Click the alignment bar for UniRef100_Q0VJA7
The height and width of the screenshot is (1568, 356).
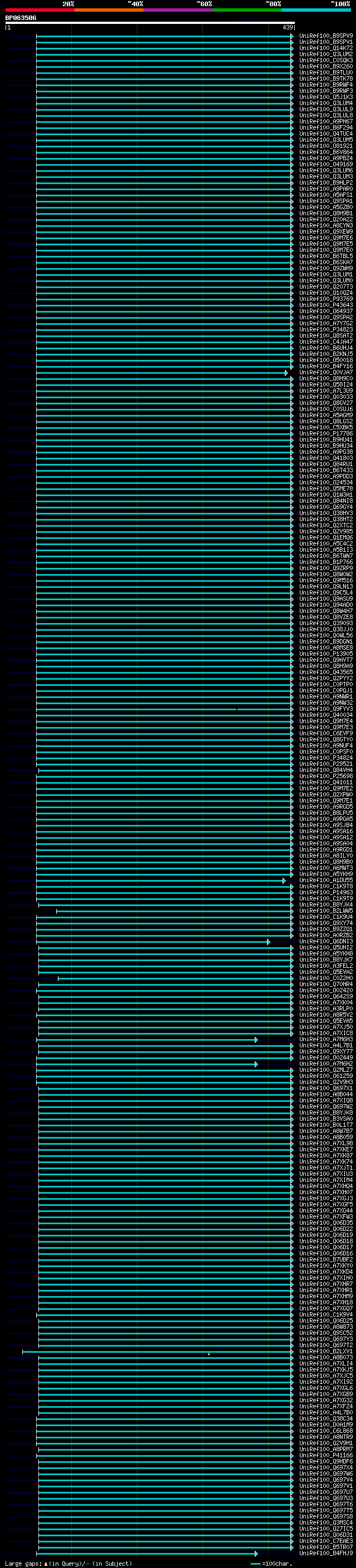tap(162, 373)
